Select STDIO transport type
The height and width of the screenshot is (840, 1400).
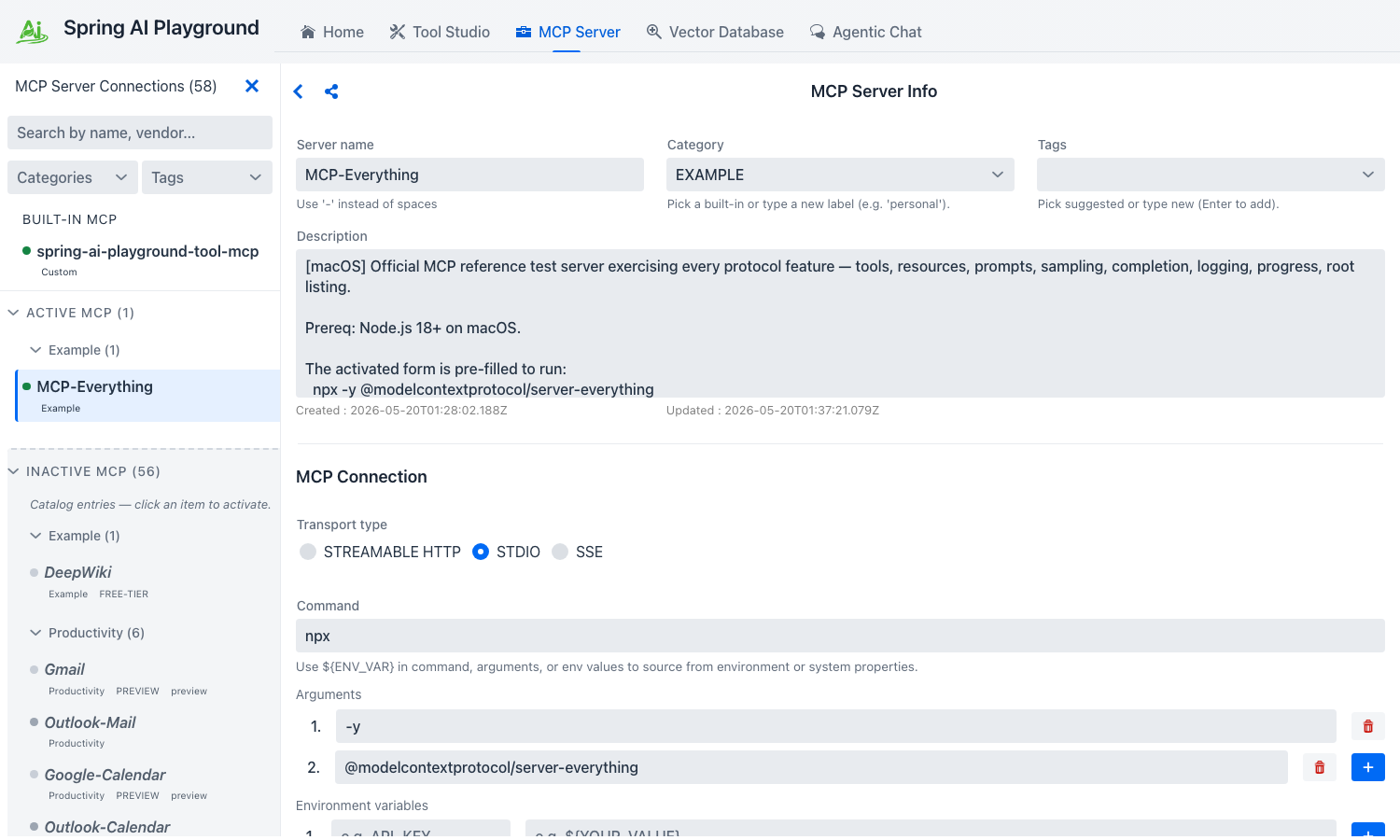click(x=481, y=552)
